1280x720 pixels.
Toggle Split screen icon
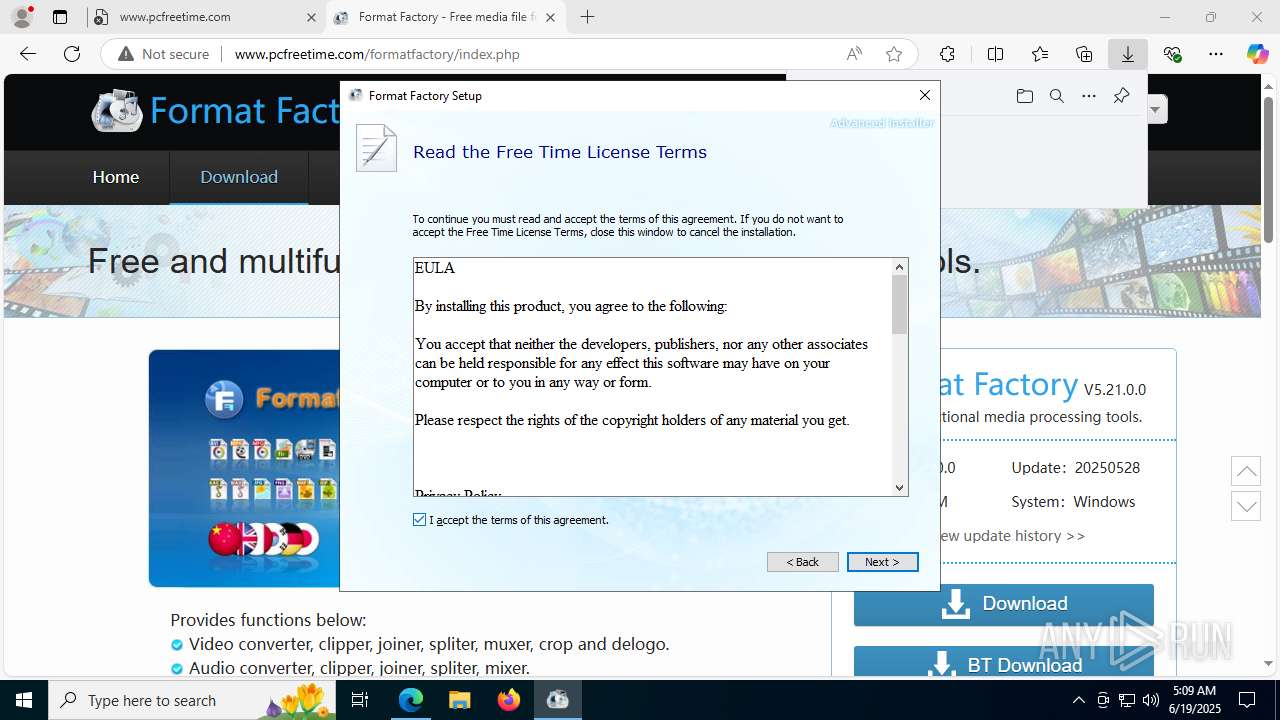pos(995,54)
